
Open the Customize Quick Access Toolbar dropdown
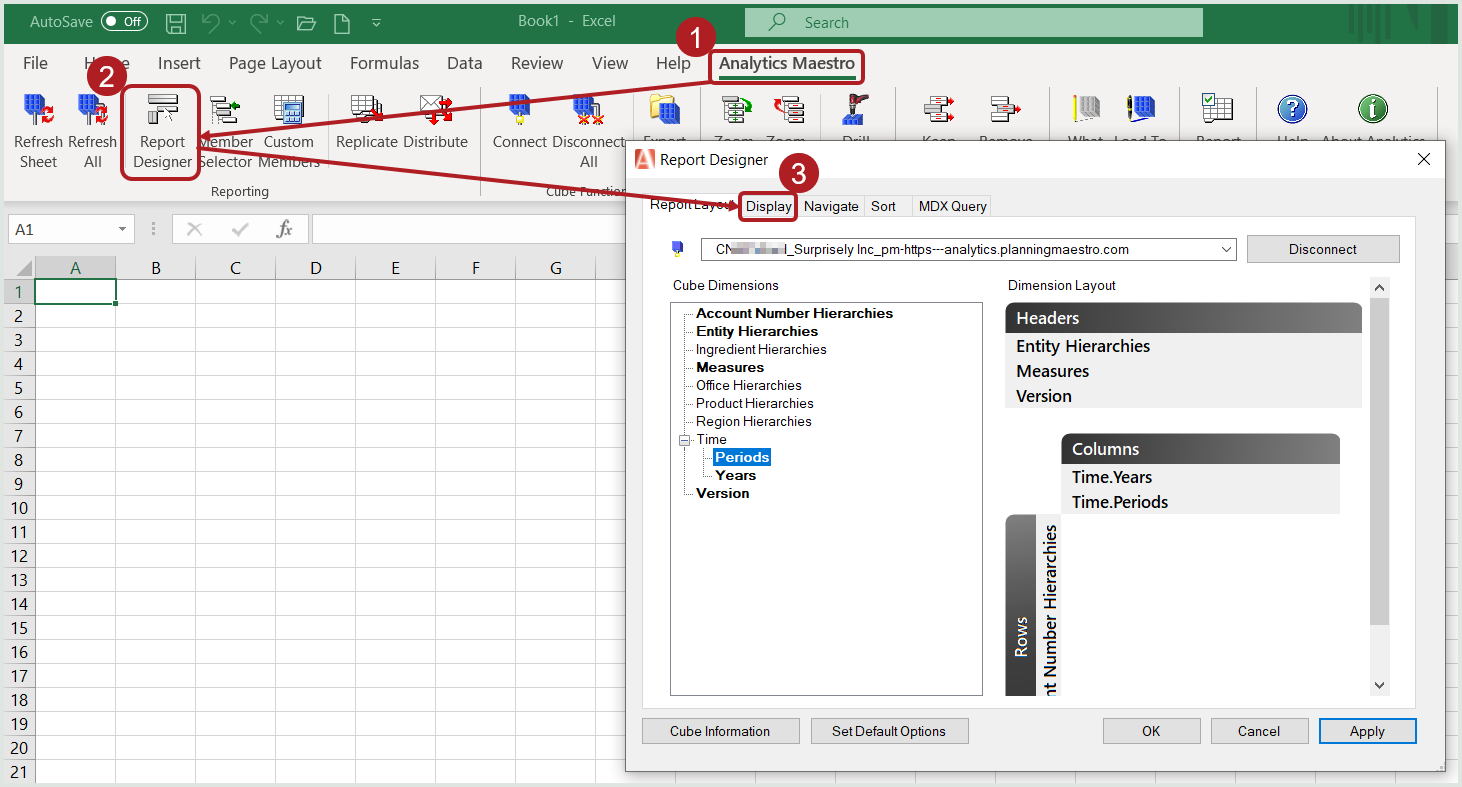[376, 22]
